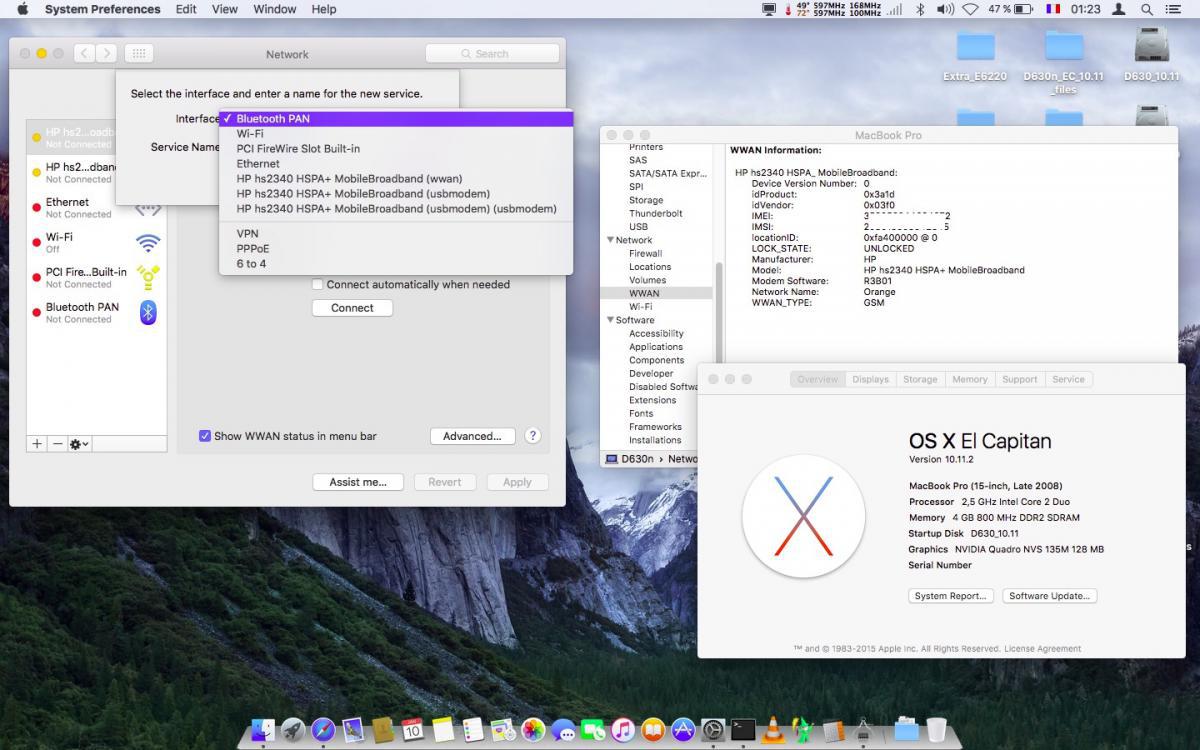Launch FaceTime from the dock
The height and width of the screenshot is (750, 1200).
pos(593,729)
